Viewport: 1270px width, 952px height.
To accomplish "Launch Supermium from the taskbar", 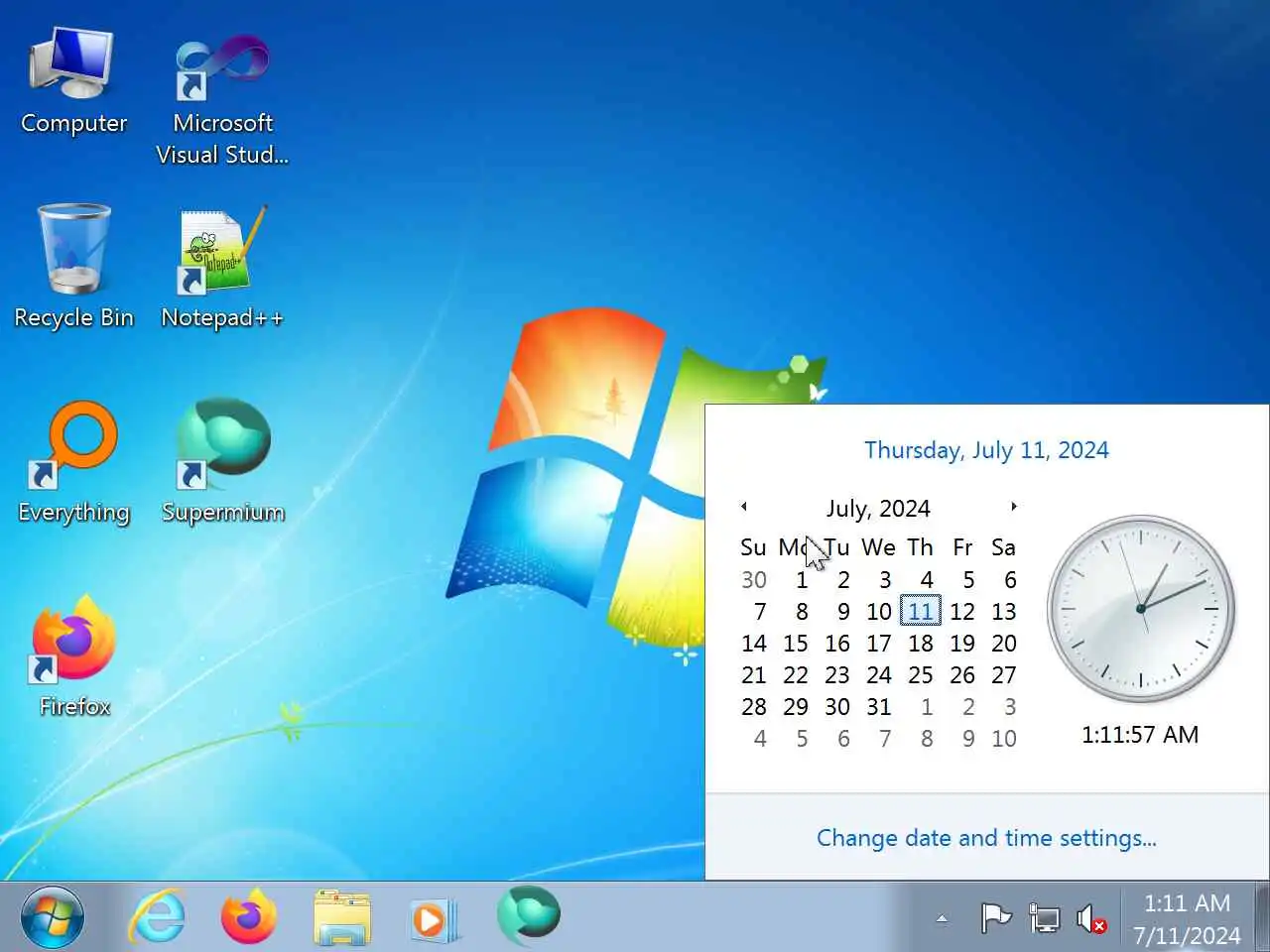I will point(528,915).
